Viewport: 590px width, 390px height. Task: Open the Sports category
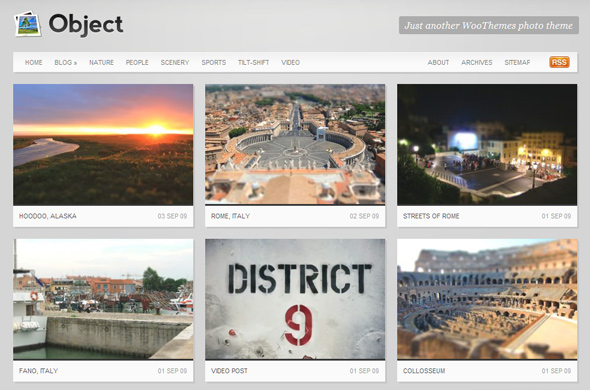213,62
